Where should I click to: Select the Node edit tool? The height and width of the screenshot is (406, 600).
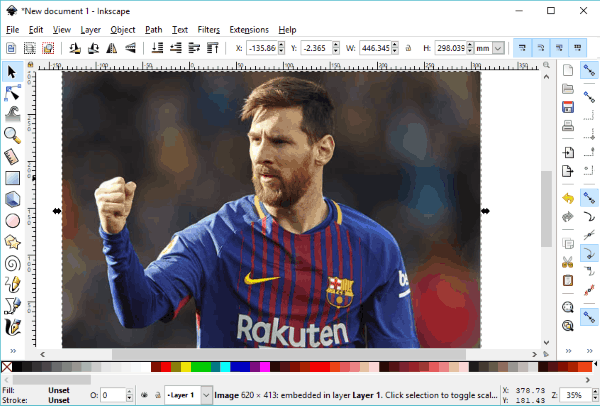click(13, 92)
